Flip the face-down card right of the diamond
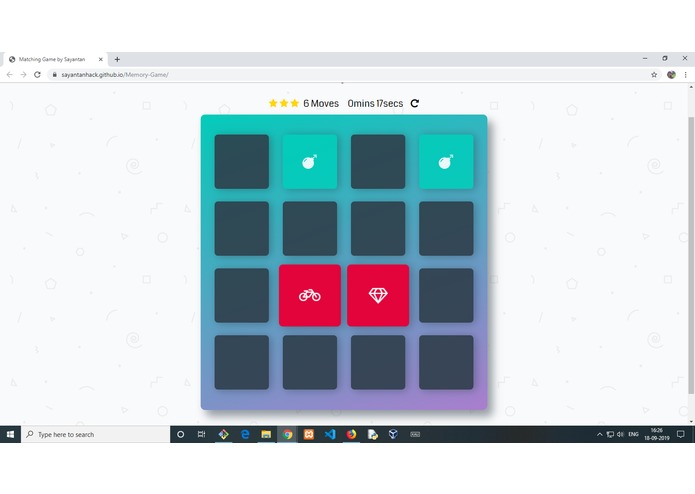 (x=446, y=296)
